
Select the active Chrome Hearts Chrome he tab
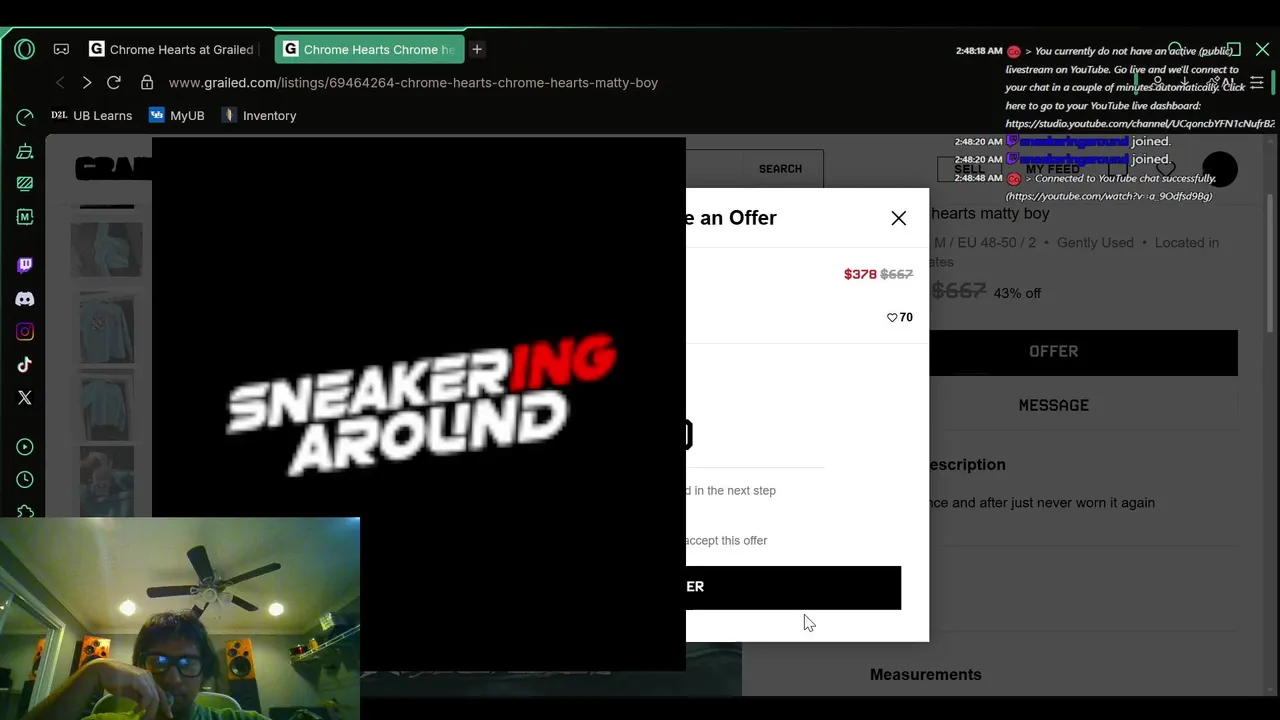[x=369, y=49]
